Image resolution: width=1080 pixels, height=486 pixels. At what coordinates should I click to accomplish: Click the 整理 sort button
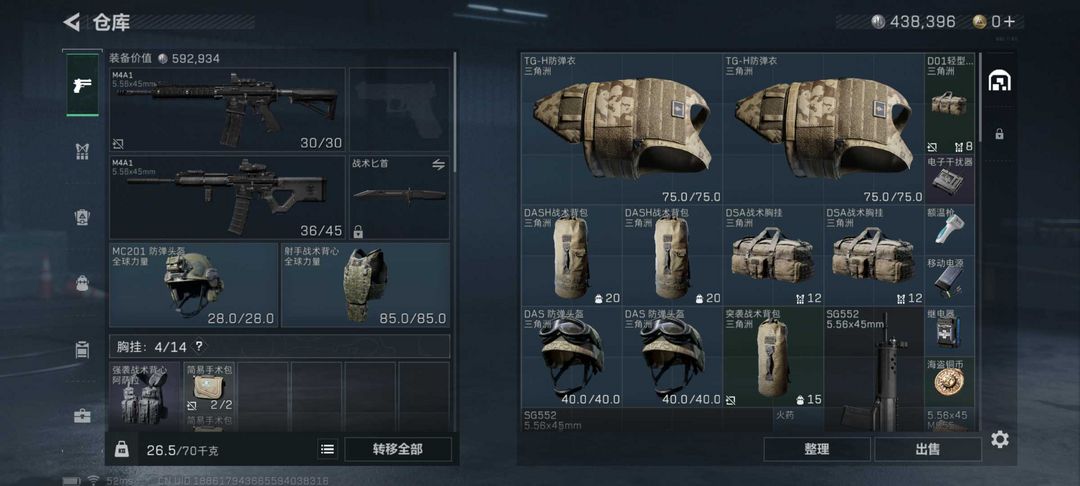816,450
